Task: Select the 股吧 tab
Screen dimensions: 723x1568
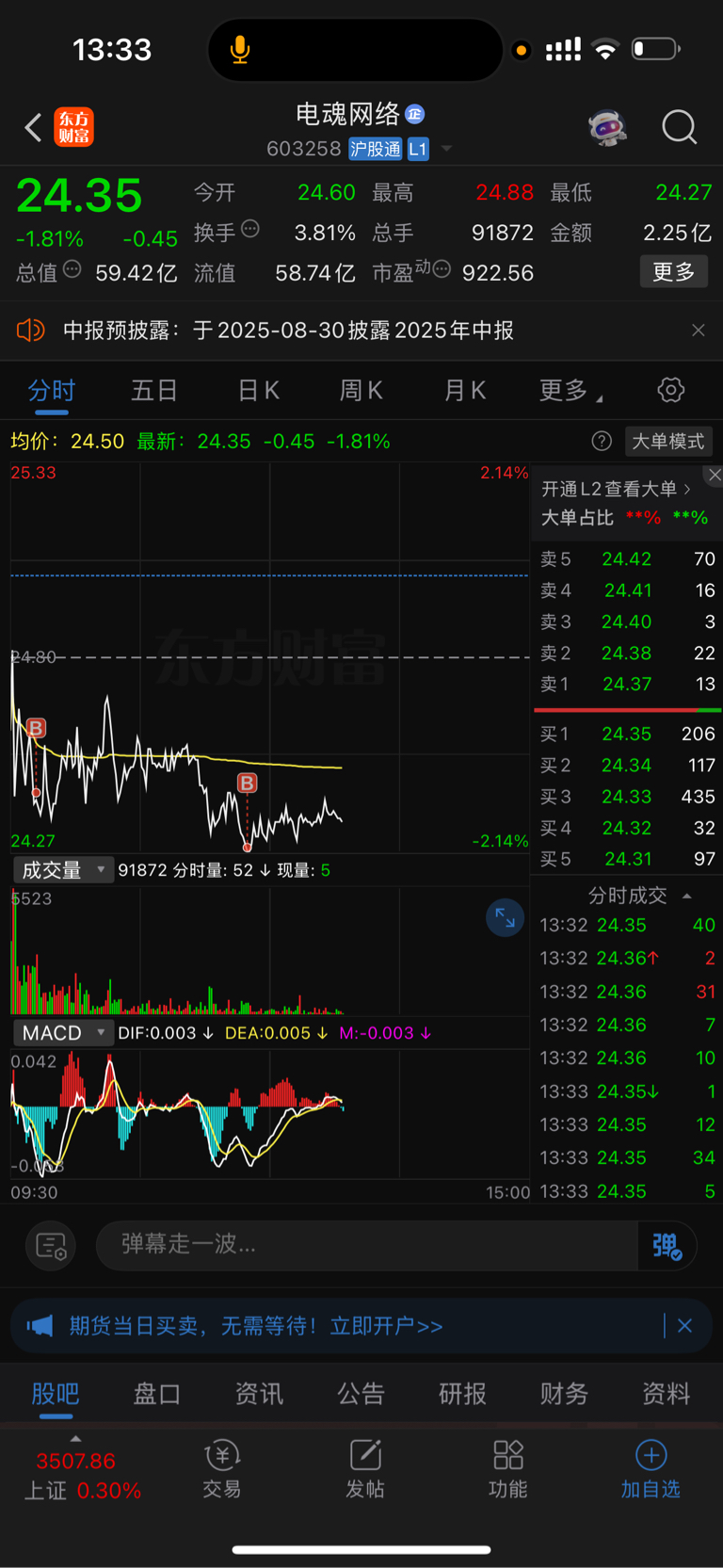Action: [56, 1394]
